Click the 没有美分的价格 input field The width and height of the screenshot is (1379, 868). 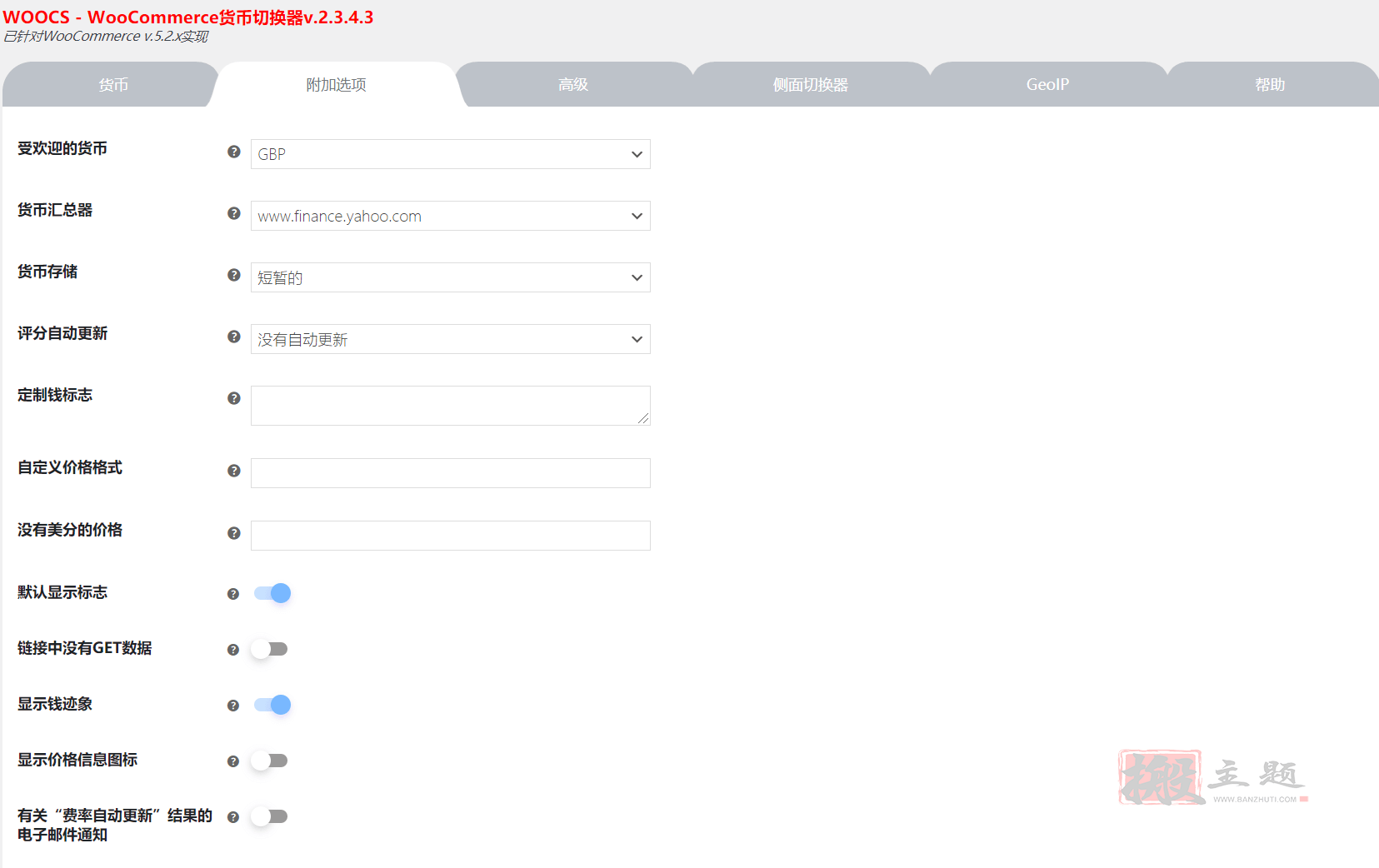tap(451, 536)
